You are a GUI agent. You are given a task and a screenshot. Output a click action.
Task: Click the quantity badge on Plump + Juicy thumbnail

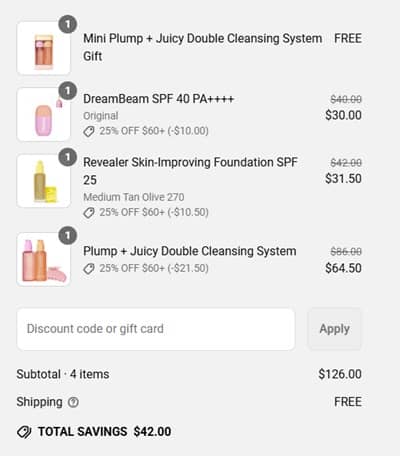coord(68,235)
